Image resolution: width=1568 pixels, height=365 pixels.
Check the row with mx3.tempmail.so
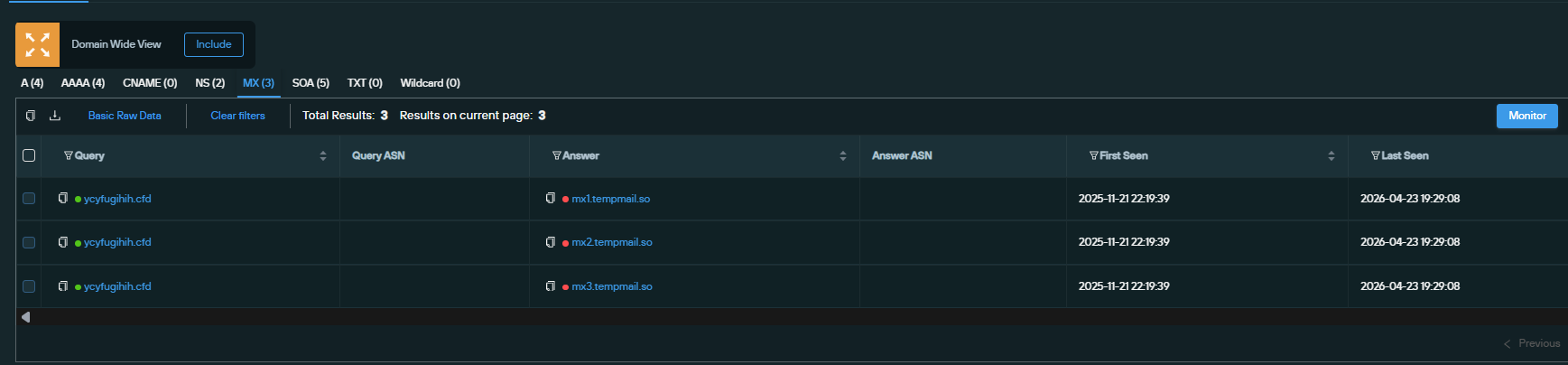(x=29, y=286)
